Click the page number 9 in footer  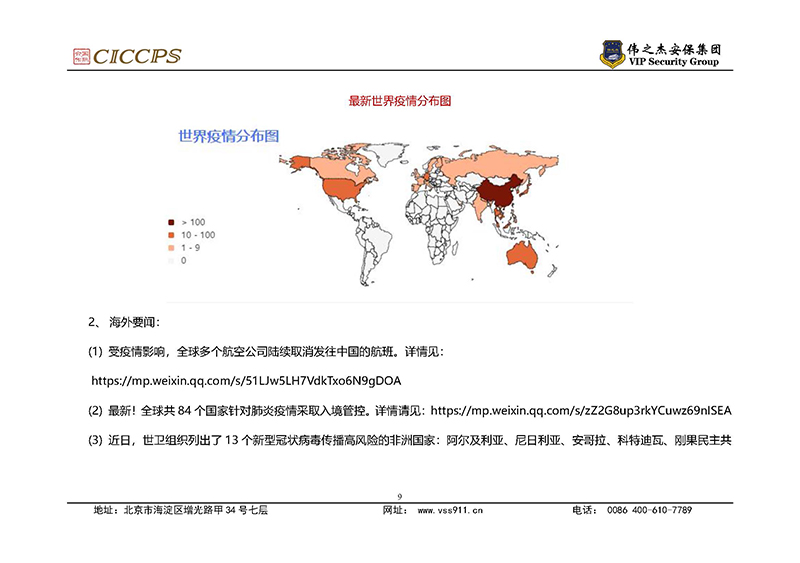pos(399,497)
